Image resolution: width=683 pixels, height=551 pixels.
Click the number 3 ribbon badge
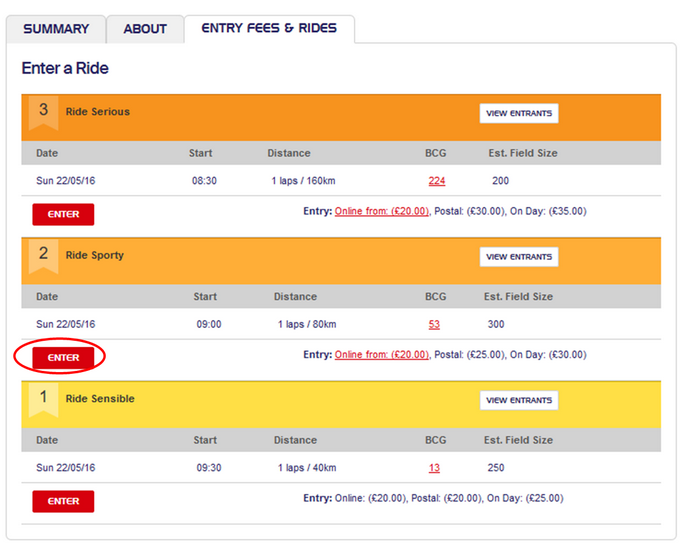coord(43,112)
